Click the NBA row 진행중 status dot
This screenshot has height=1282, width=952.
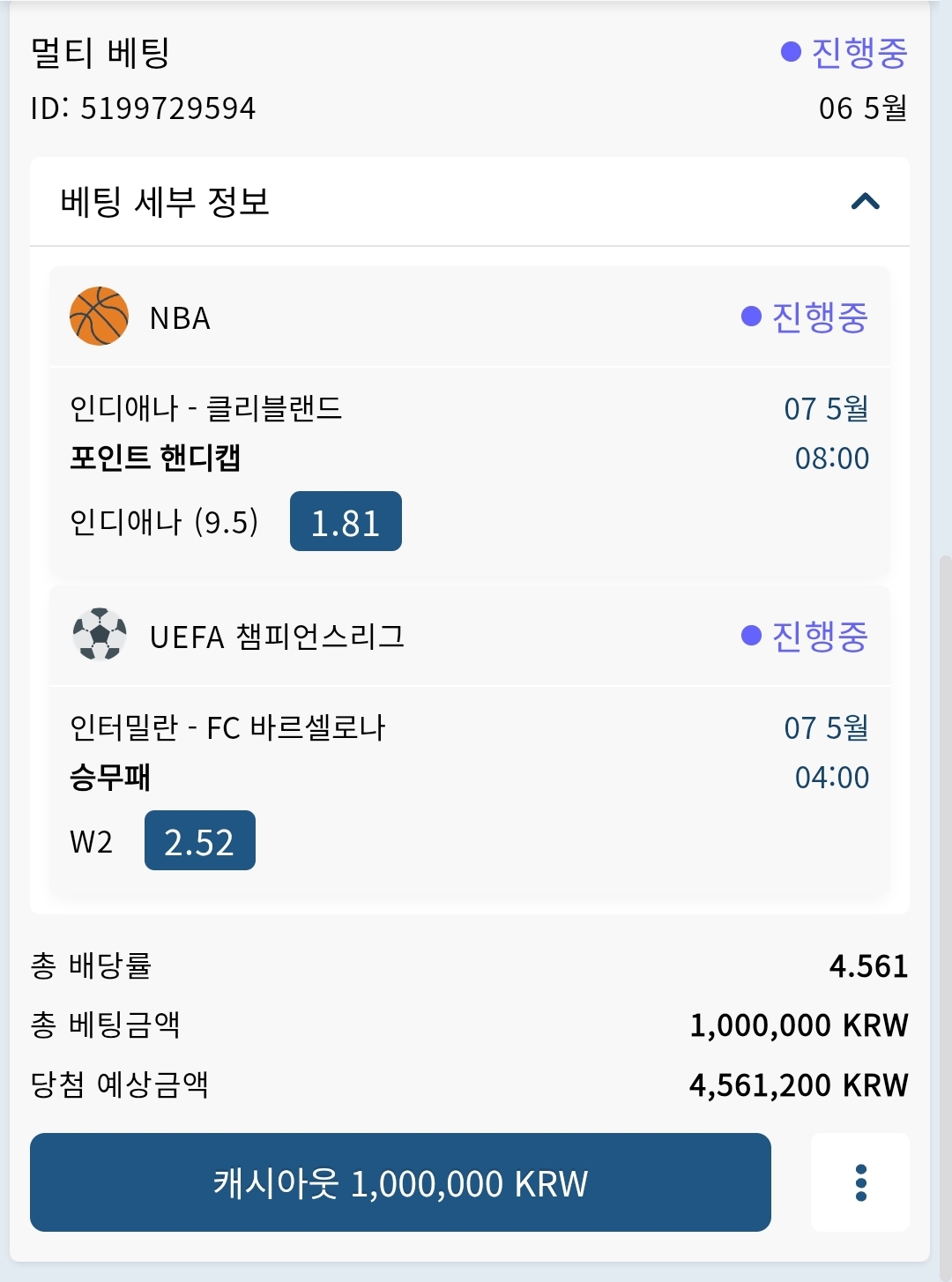pos(751,317)
